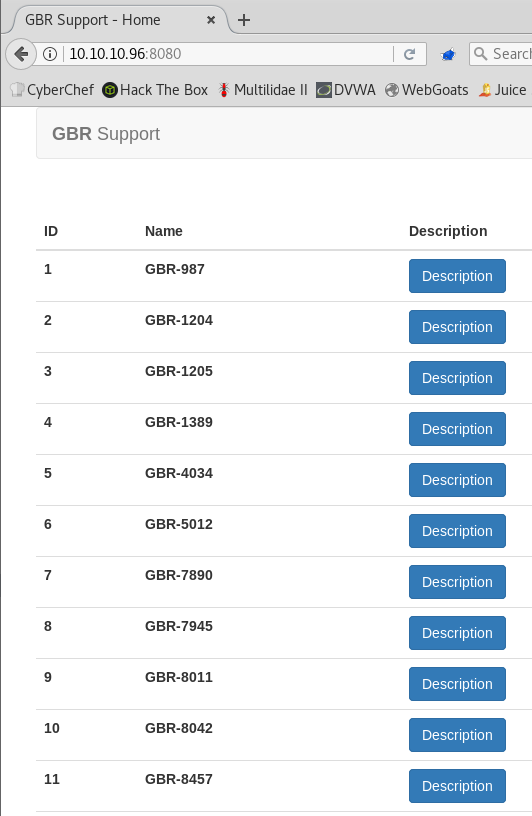The width and height of the screenshot is (532, 816).
Task: Reload the page with the refresh icon
Action: pyautogui.click(x=410, y=54)
